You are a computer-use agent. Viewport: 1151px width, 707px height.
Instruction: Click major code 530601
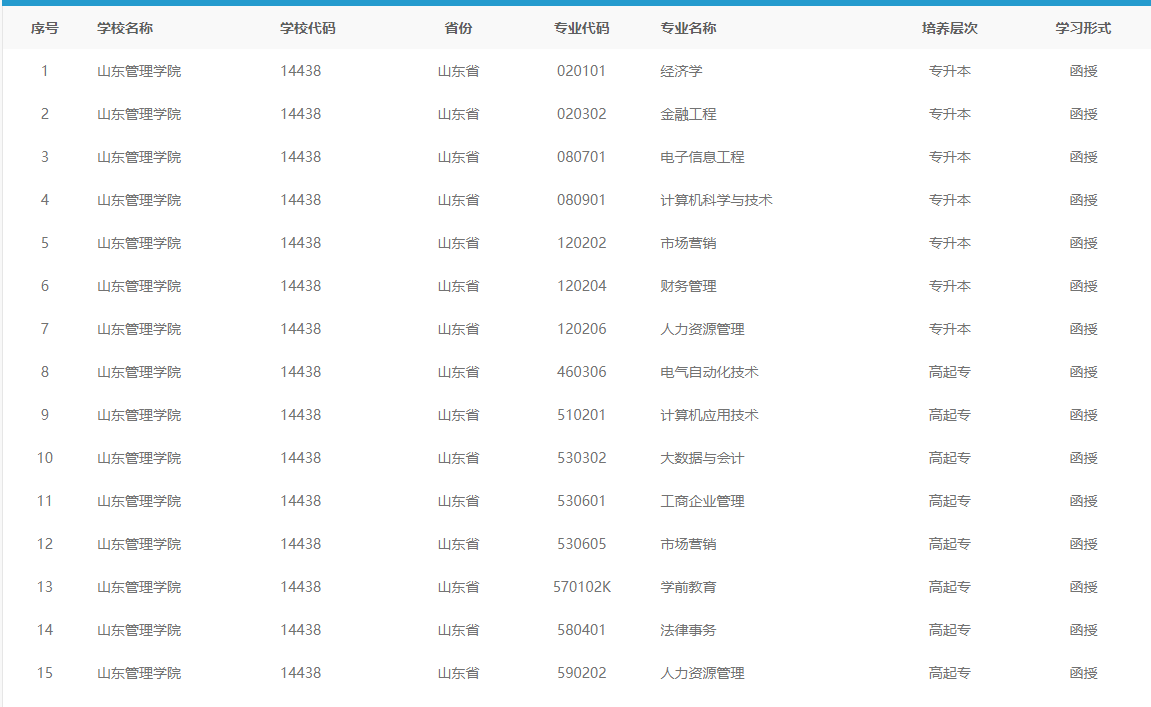pos(581,501)
